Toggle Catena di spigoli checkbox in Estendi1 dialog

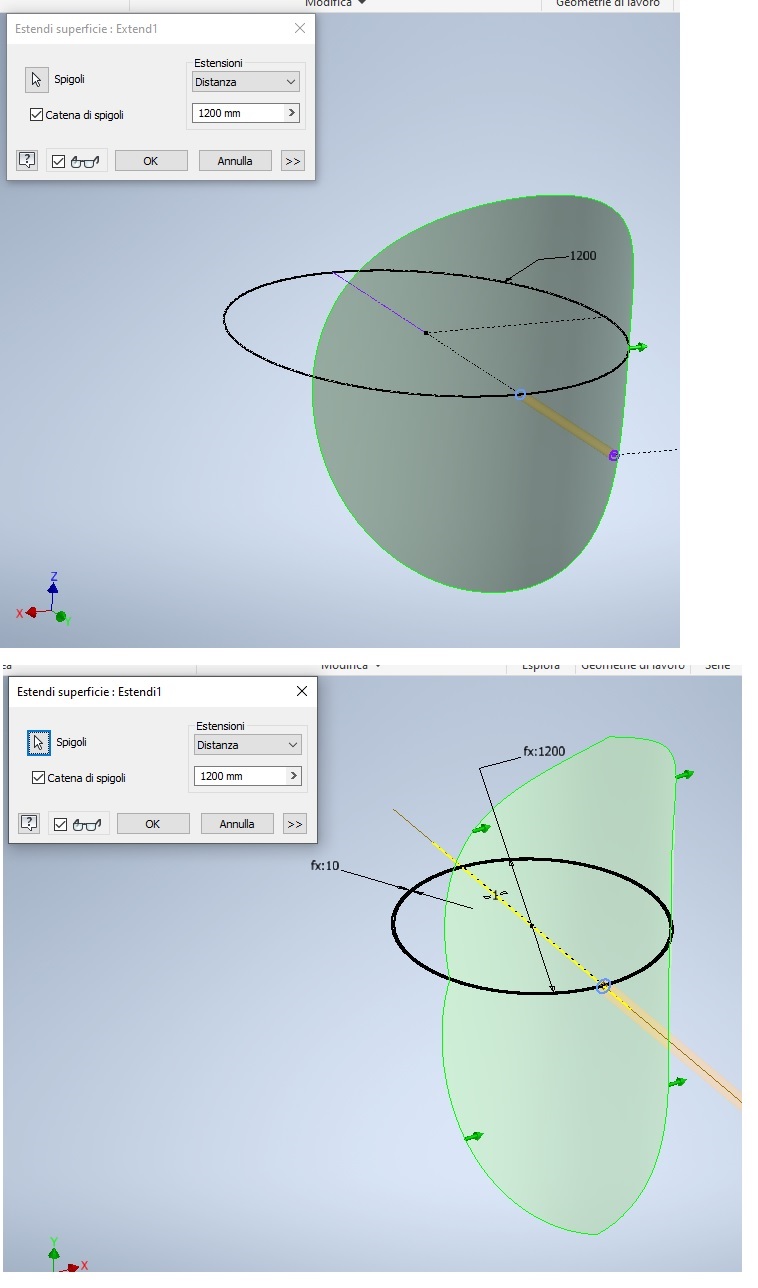coord(38,778)
